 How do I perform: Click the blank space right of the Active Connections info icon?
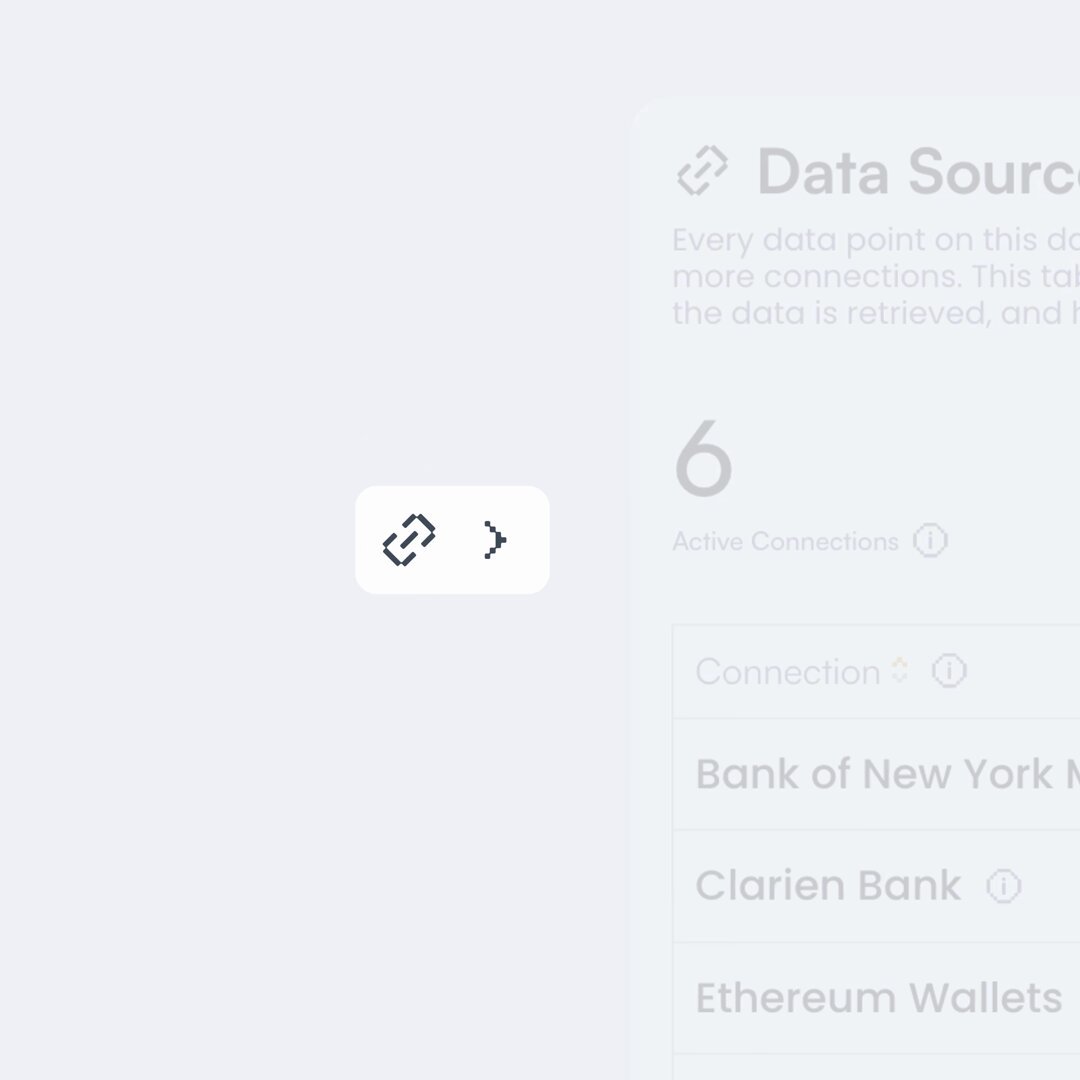pos(1012,541)
